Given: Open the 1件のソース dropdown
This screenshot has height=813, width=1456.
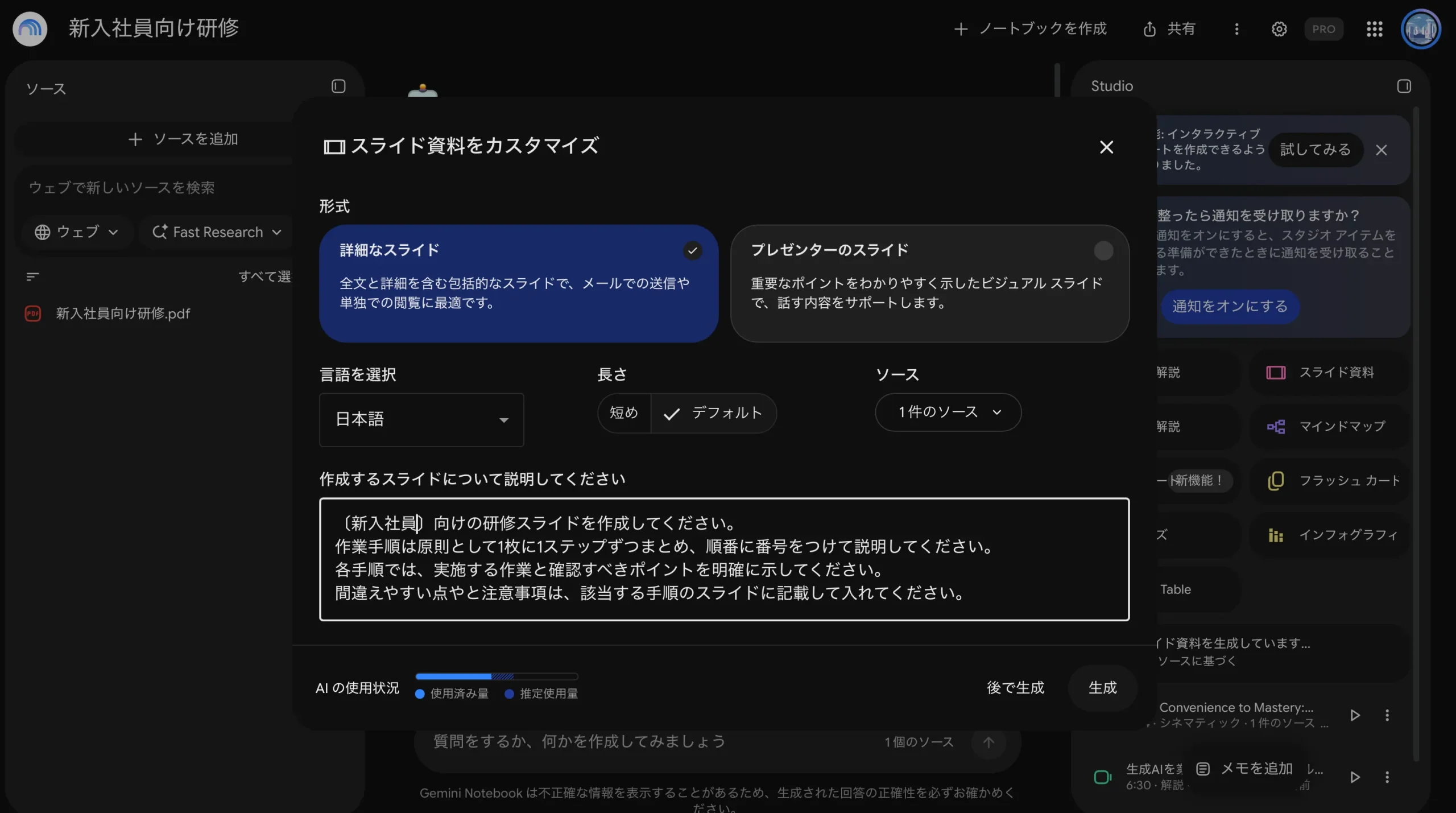Looking at the screenshot, I should [x=948, y=412].
